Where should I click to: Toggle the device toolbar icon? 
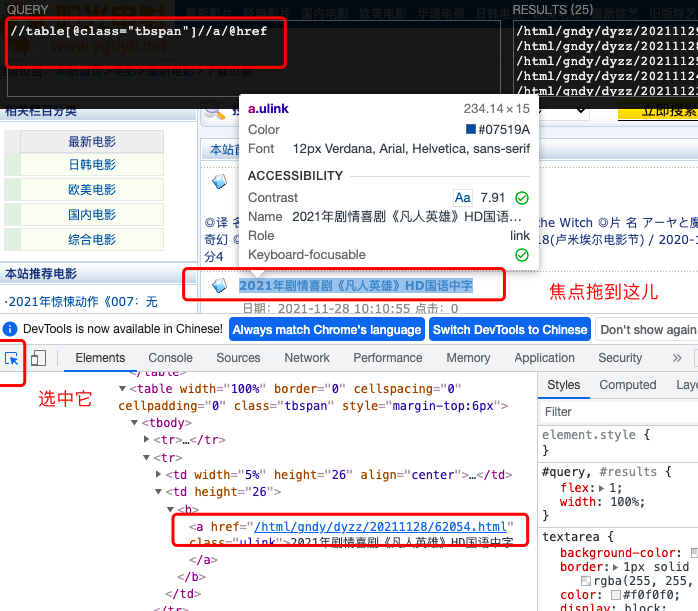pyautogui.click(x=38, y=358)
